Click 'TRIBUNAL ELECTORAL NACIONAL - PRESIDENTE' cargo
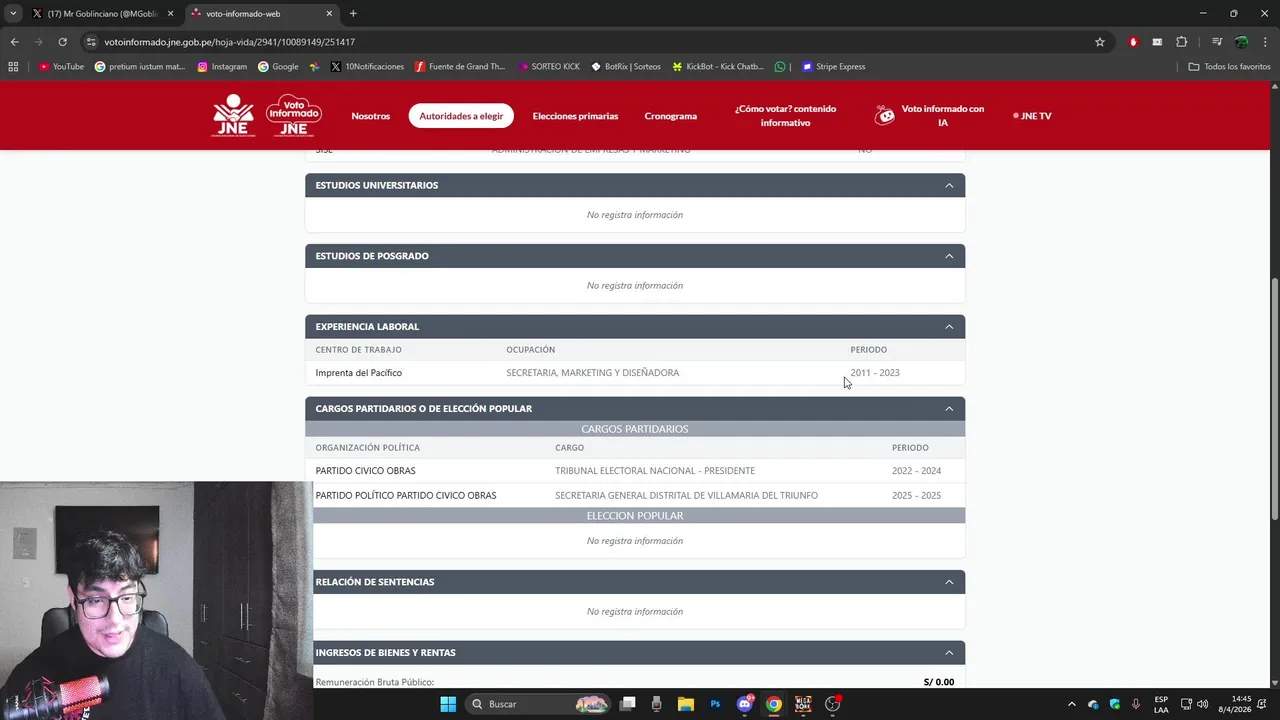 655,471
